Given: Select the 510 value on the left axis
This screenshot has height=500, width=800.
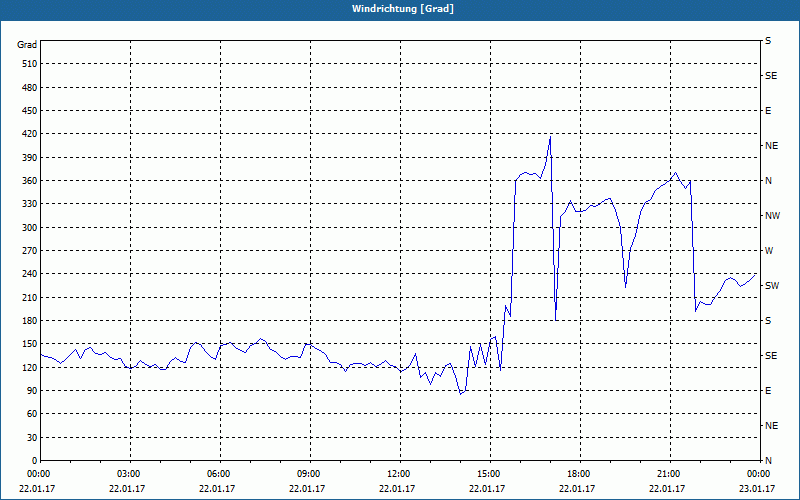Looking at the screenshot, I should tap(30, 64).
